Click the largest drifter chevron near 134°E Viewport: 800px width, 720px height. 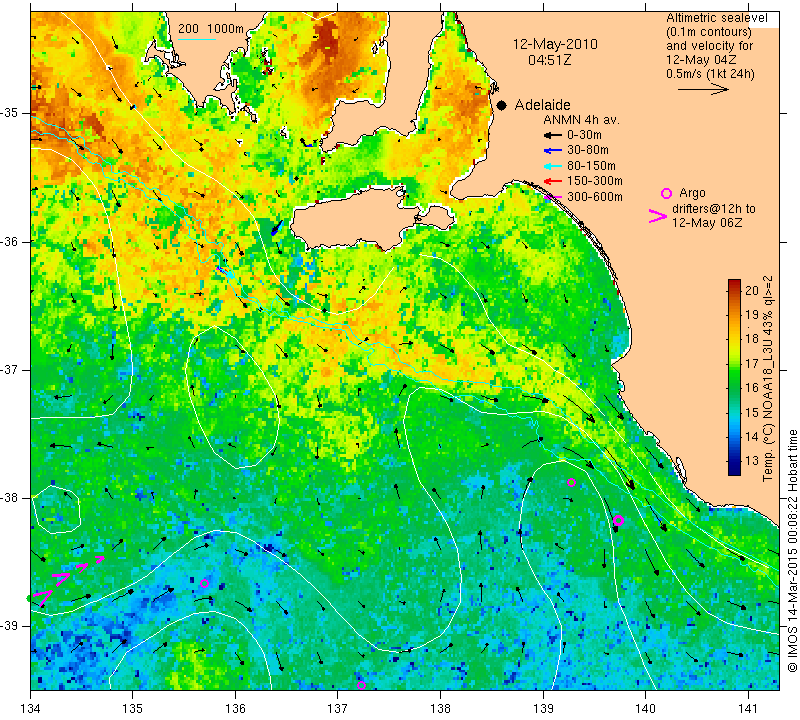(43, 598)
